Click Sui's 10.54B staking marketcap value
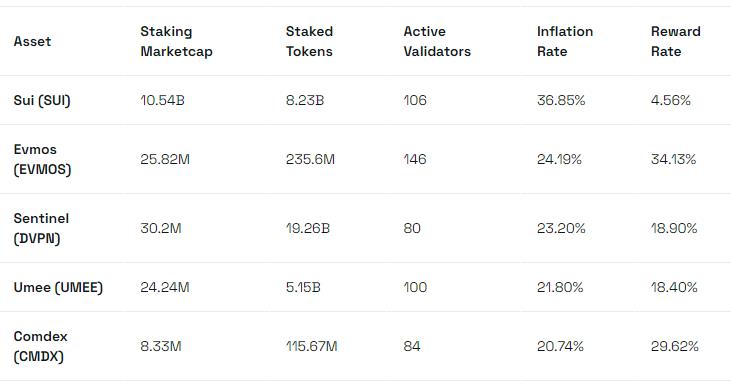The width and height of the screenshot is (731, 391). 162,100
